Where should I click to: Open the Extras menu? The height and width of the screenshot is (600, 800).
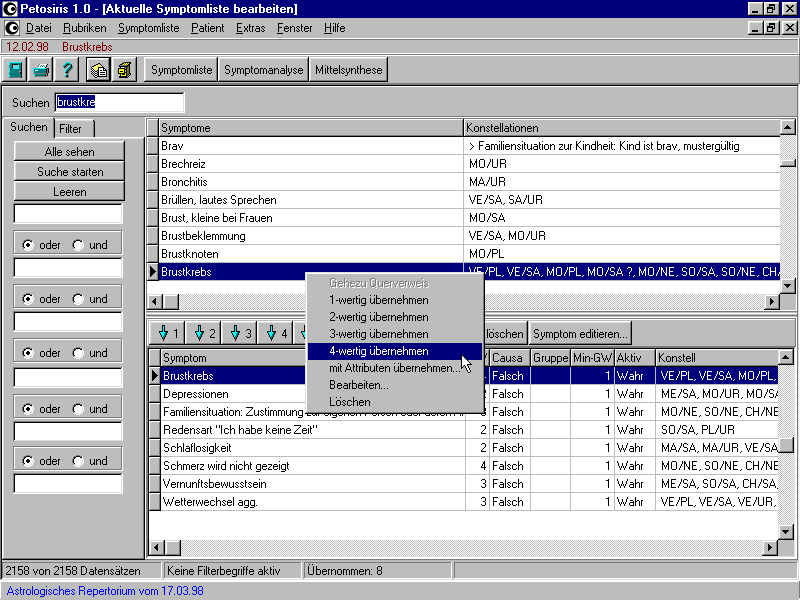pyautogui.click(x=251, y=28)
